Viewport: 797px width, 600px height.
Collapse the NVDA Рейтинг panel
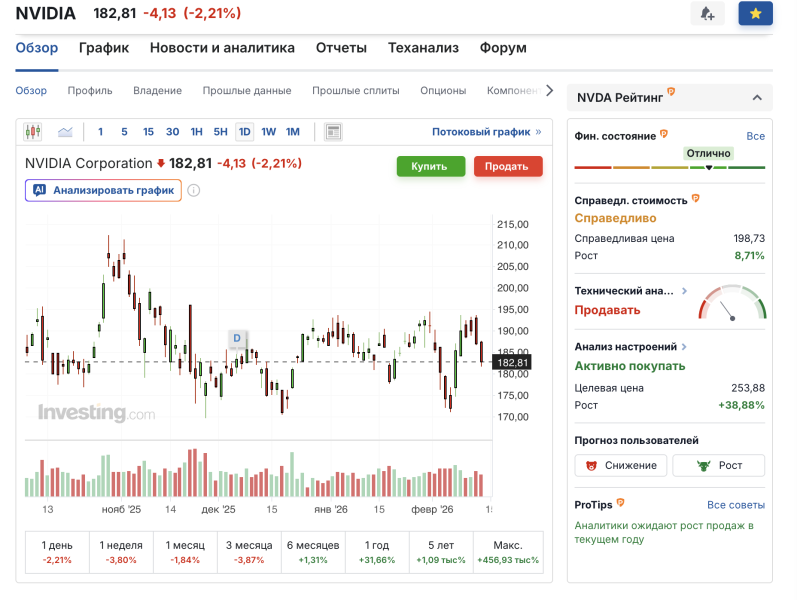click(x=756, y=98)
